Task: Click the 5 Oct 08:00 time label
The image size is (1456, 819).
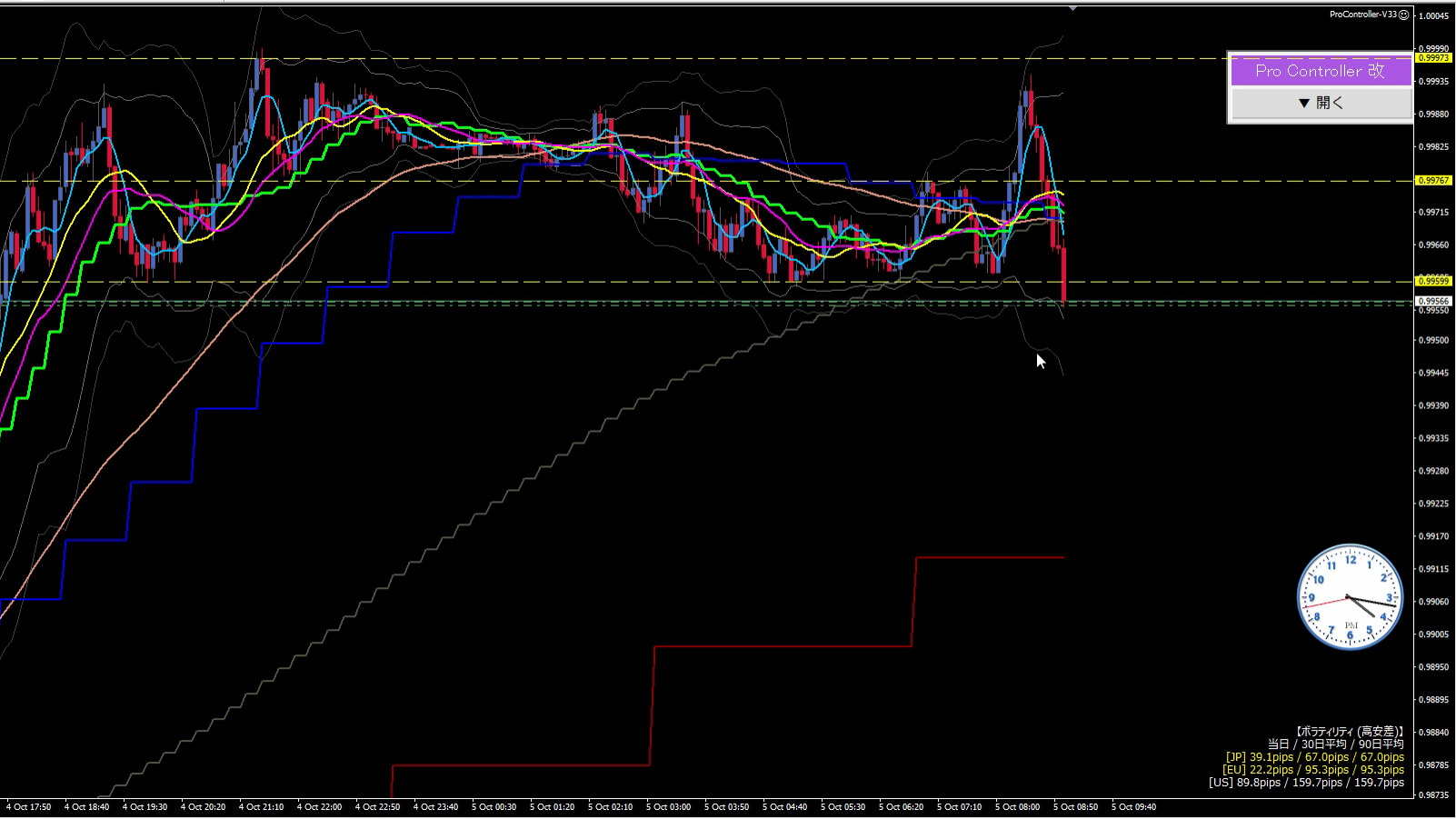Action: (1017, 807)
